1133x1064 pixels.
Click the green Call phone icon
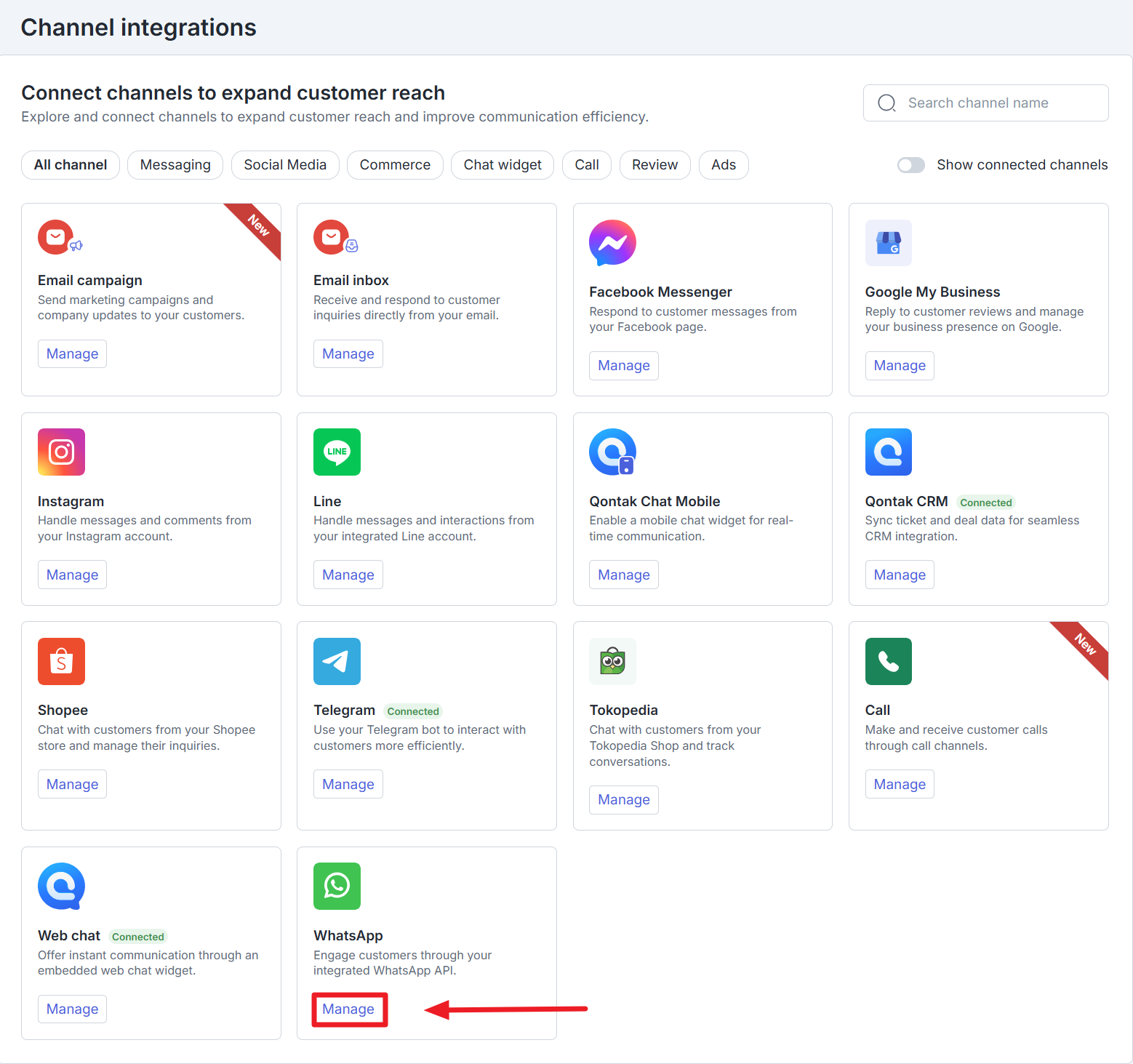(888, 661)
